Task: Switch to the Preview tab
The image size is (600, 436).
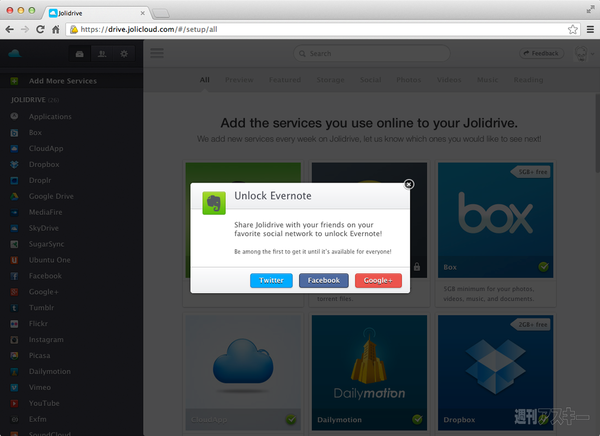Action: point(239,80)
